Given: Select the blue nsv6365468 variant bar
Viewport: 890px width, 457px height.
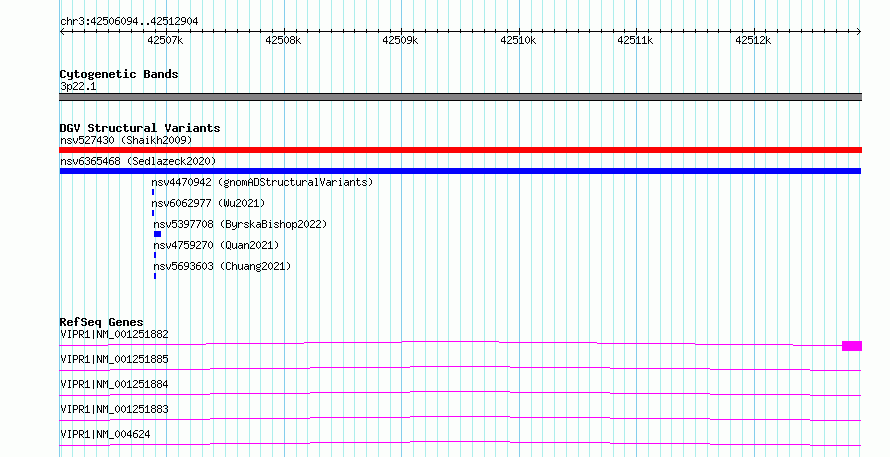Looking at the screenshot, I should coord(460,171).
